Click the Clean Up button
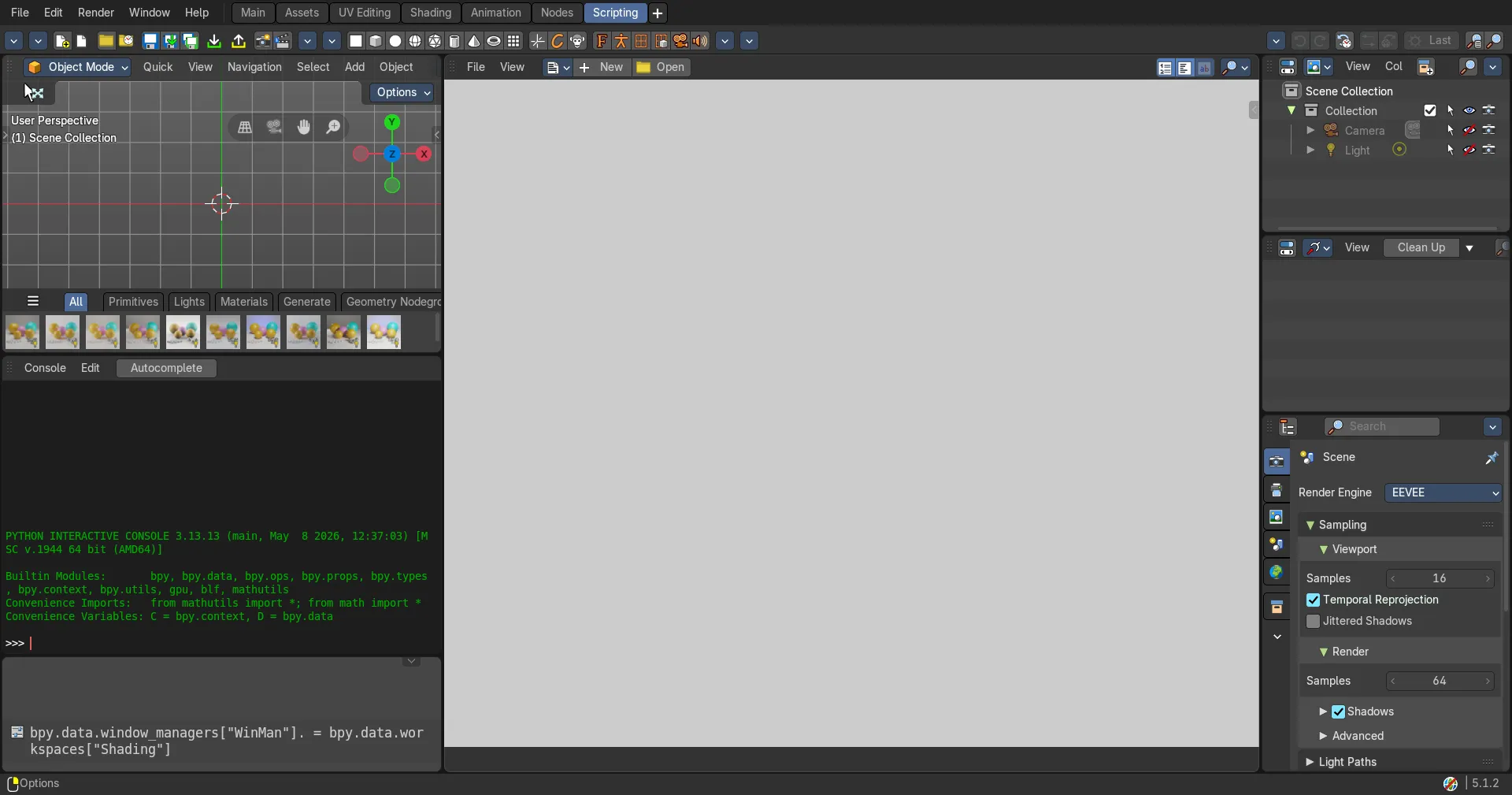The image size is (1512, 795). 1421,247
